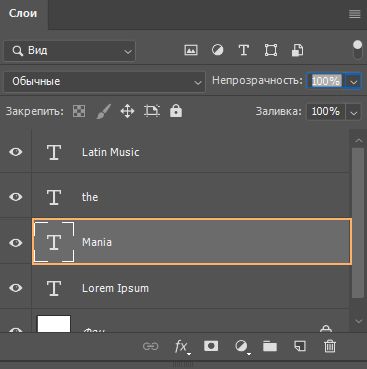Click the white background layer thumbnail
Screen dimensions: 367x369
pos(54,324)
